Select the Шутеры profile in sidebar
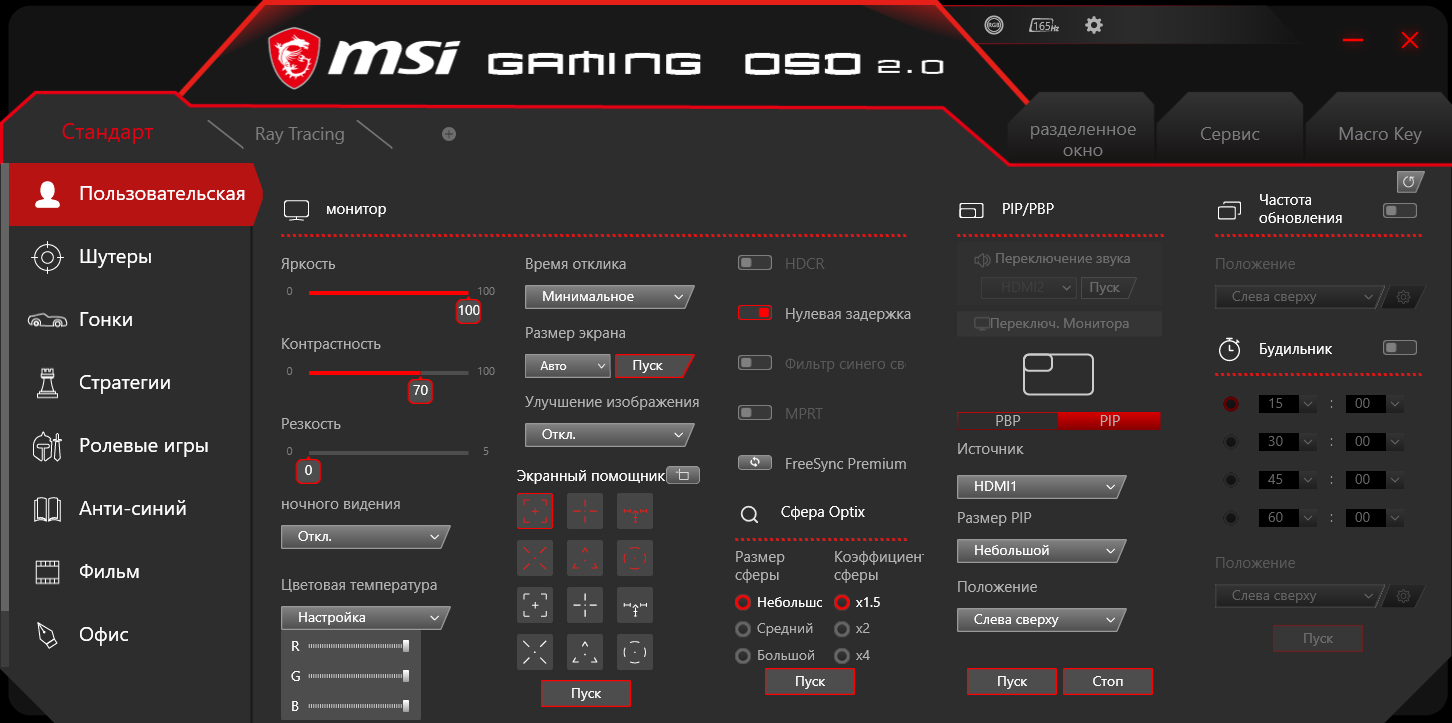Screen dimensions: 1452x723 click(x=130, y=257)
